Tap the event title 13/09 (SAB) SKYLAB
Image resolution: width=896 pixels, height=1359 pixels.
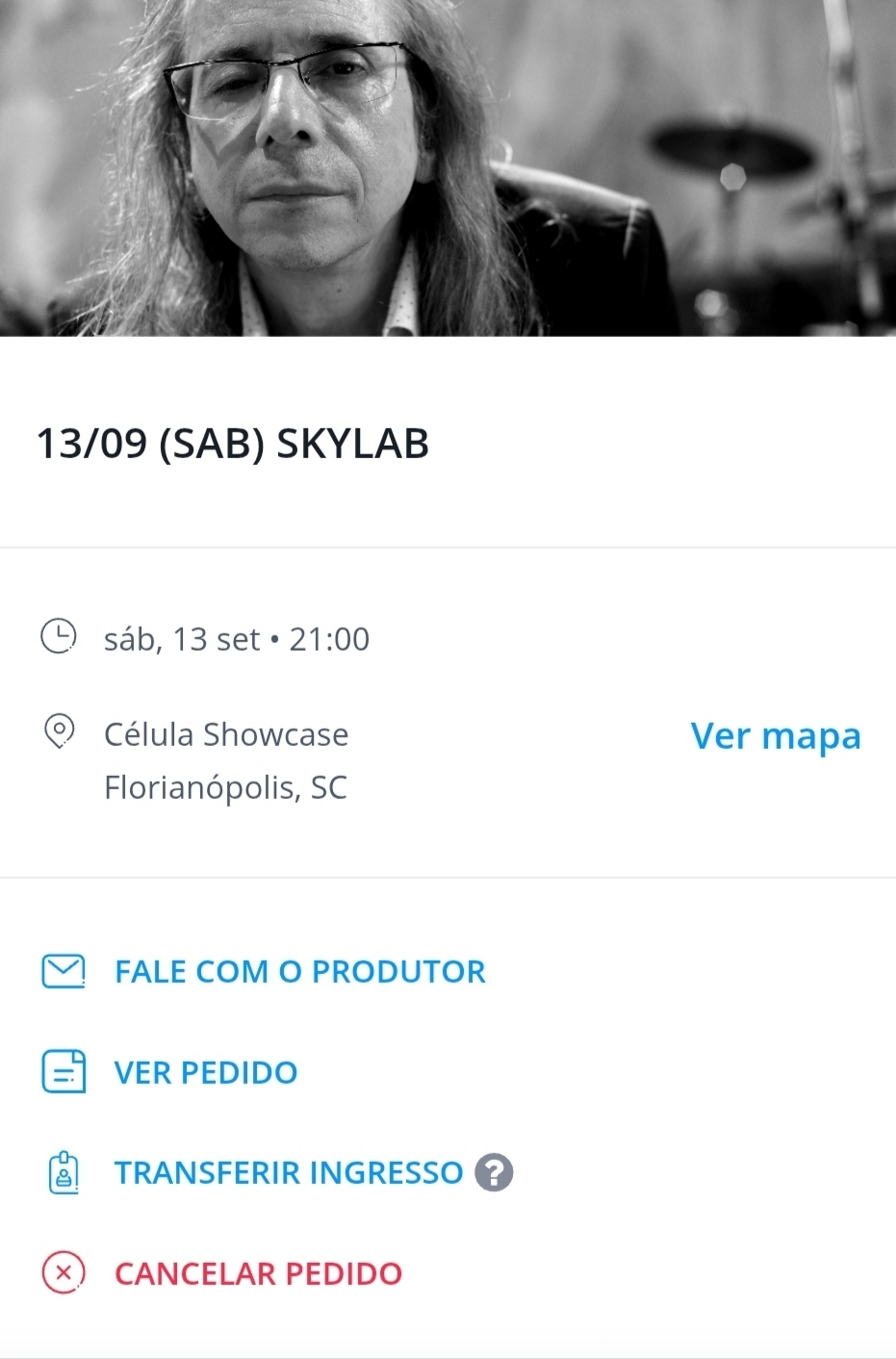(x=233, y=444)
